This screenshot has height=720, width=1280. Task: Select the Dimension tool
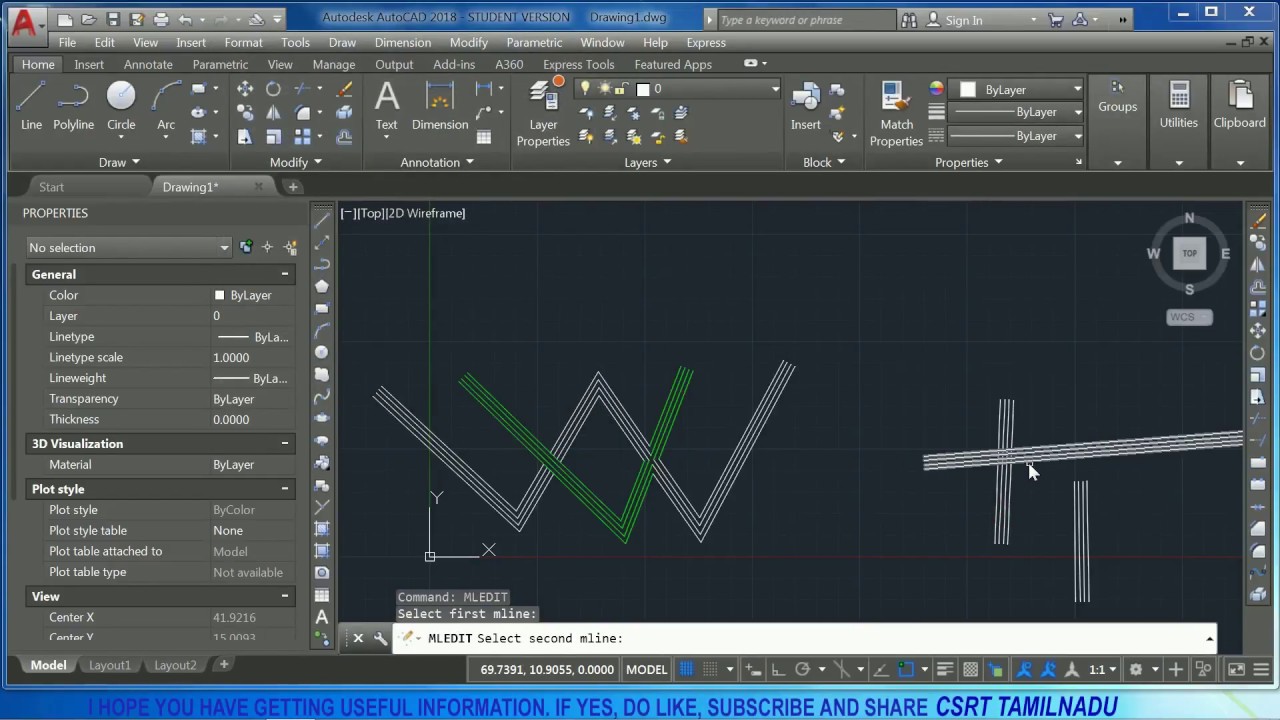[x=440, y=105]
